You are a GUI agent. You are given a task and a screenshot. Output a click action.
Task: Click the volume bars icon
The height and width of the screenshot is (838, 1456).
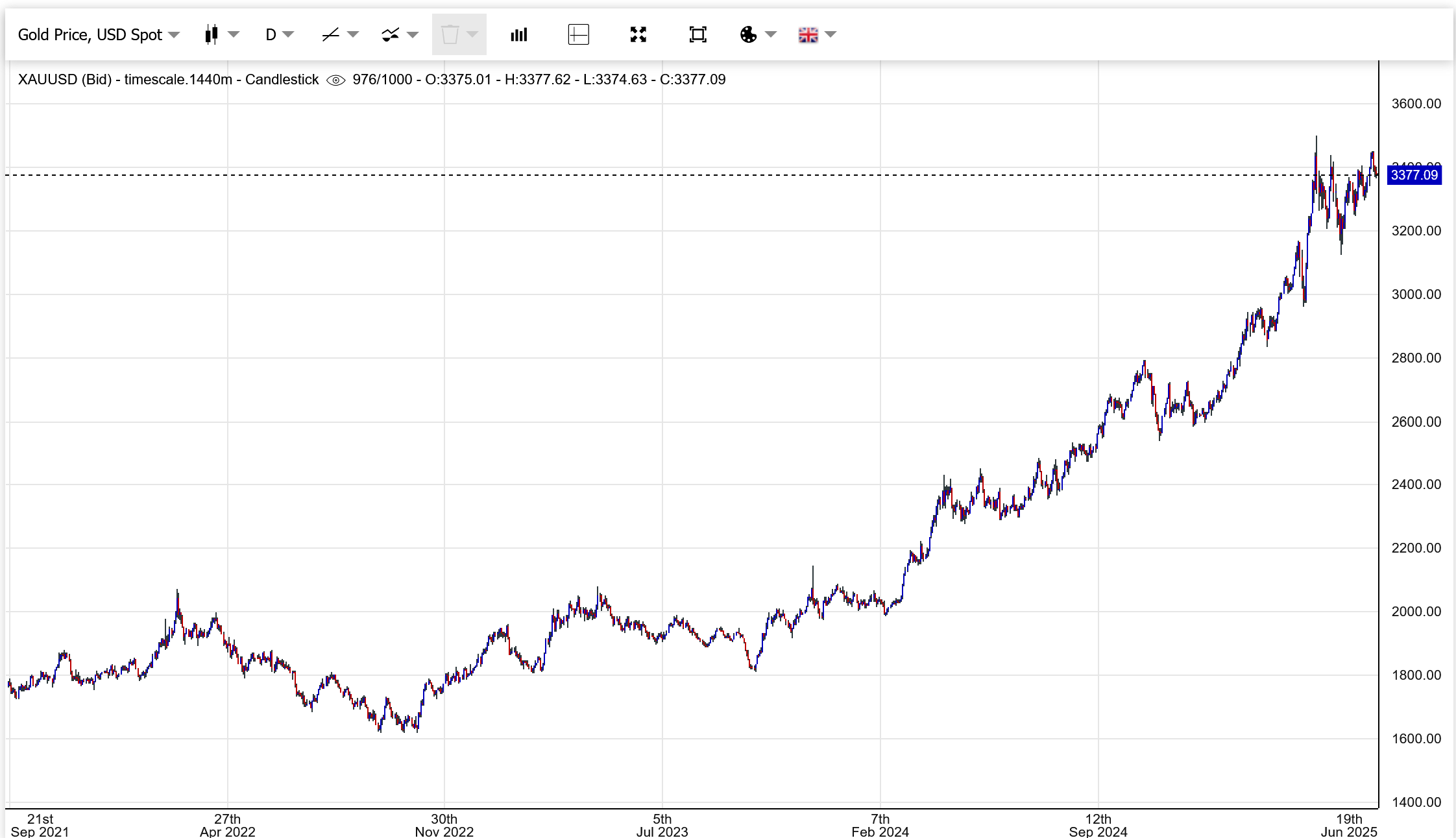pyautogui.click(x=518, y=34)
